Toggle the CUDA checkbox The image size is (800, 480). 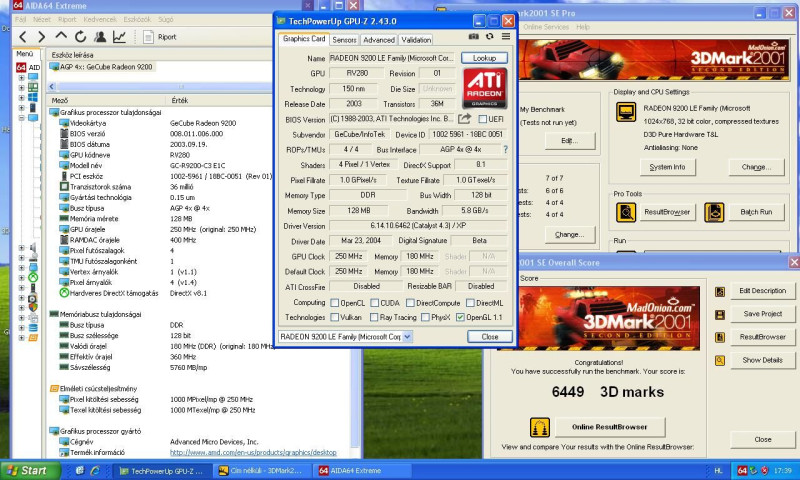coord(374,302)
